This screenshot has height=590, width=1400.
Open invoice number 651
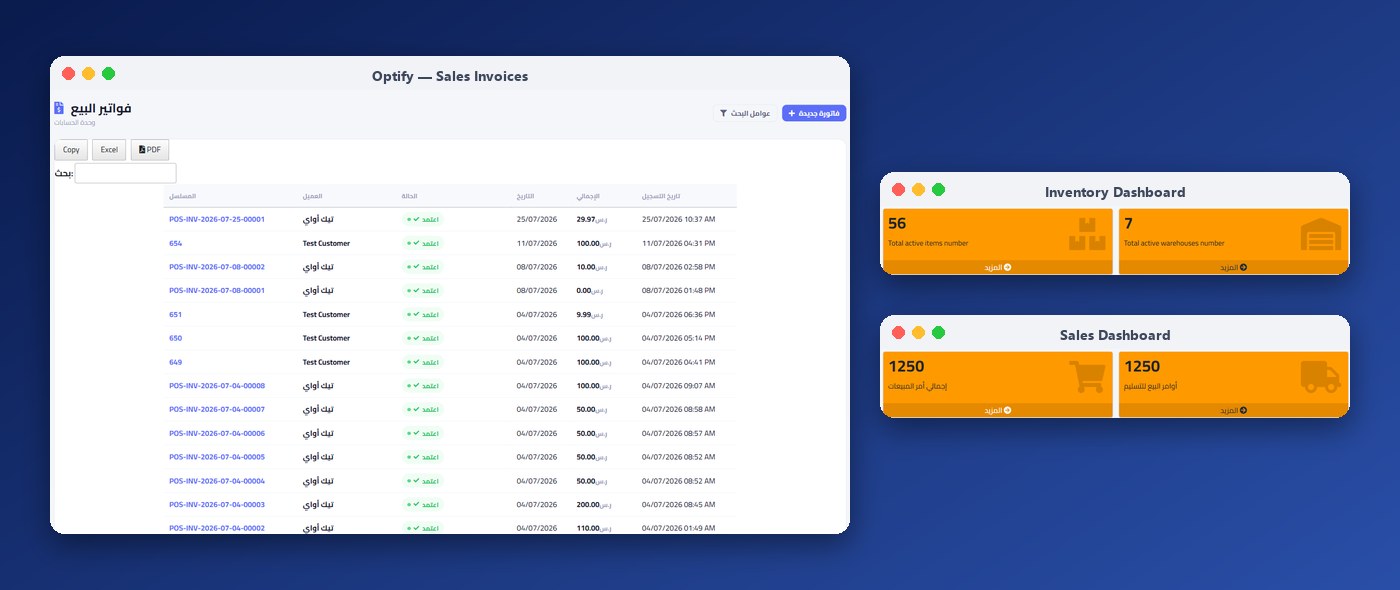[x=176, y=314]
